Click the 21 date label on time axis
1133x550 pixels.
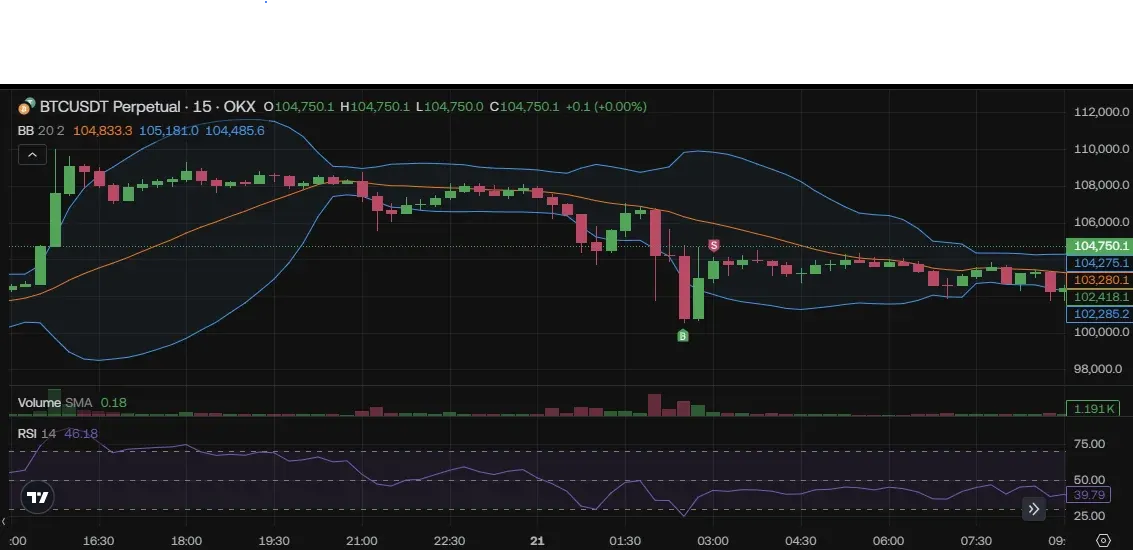click(536, 541)
